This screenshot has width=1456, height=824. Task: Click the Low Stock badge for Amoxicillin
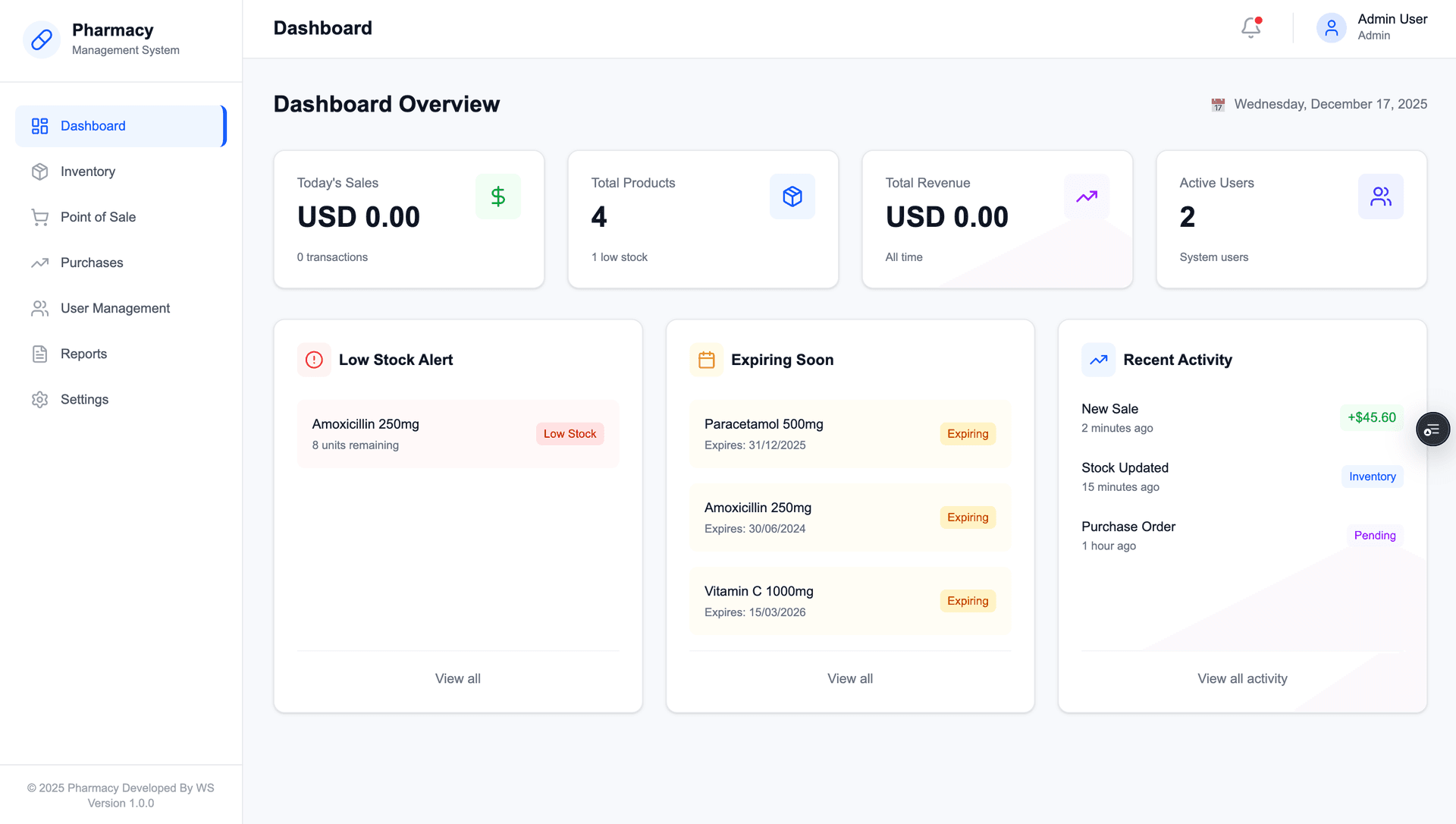point(570,434)
